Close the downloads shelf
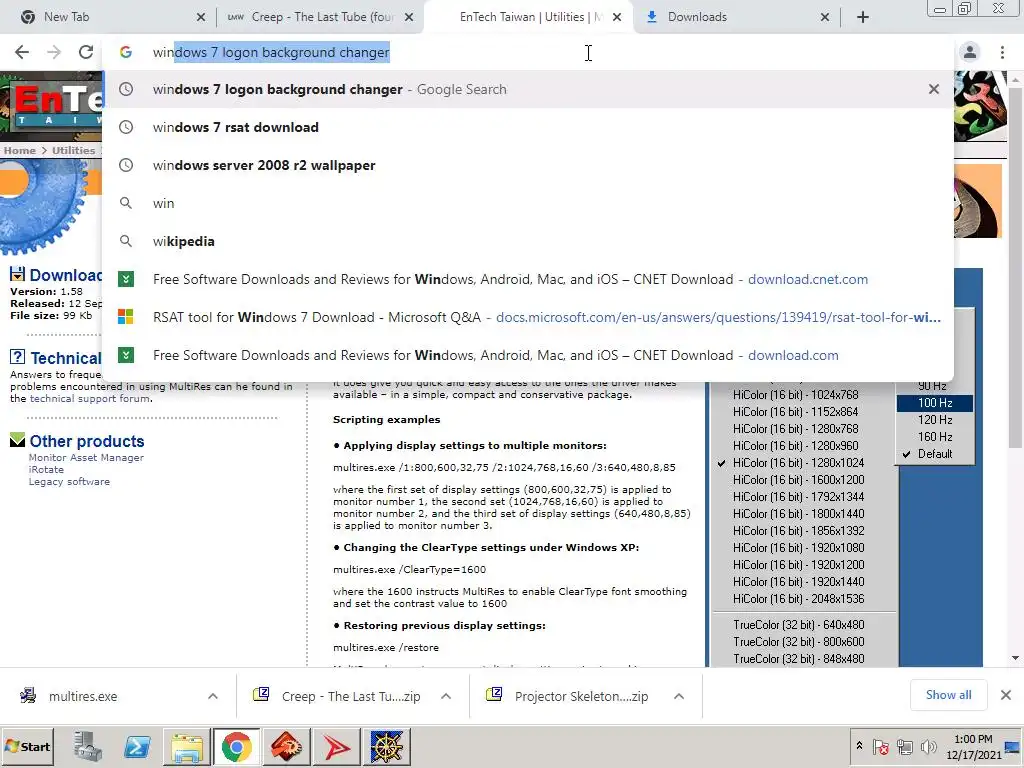1024x768 pixels. pyautogui.click(x=1006, y=695)
